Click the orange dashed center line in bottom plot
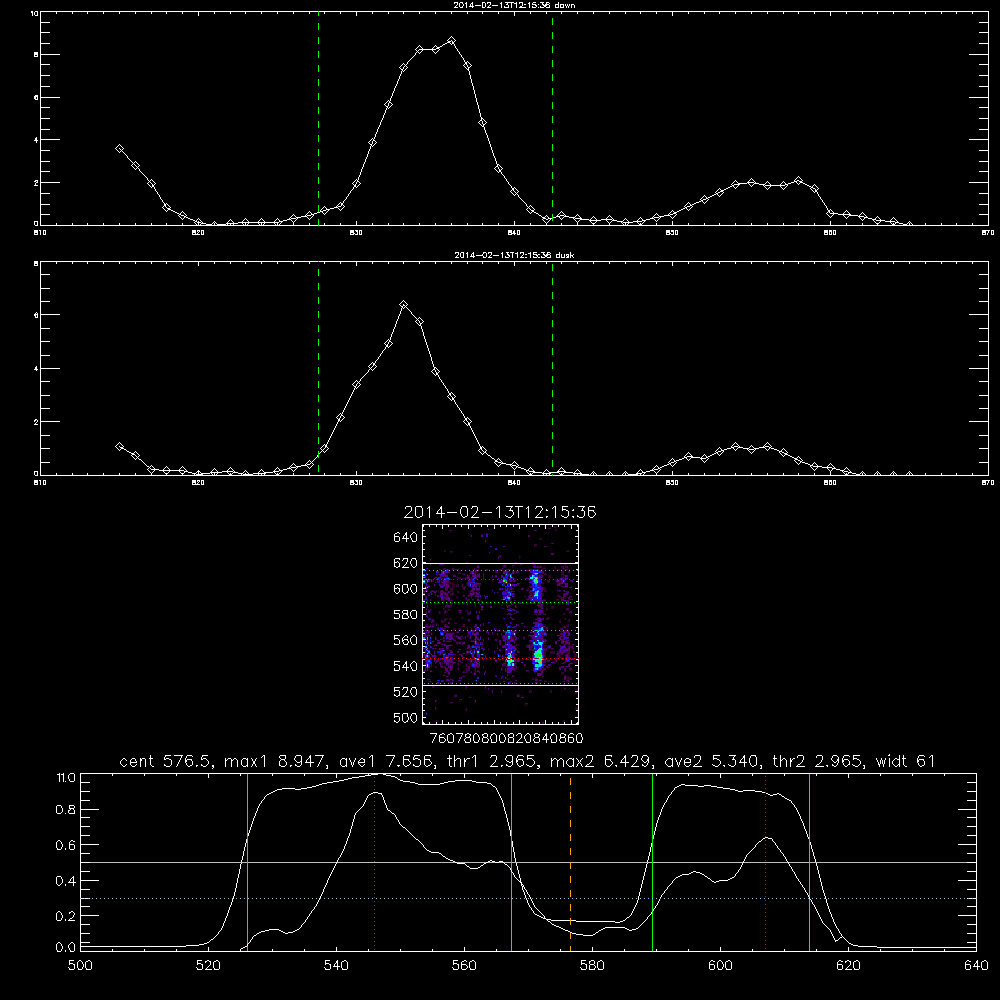Image resolution: width=1000 pixels, height=1000 pixels. pos(570,861)
